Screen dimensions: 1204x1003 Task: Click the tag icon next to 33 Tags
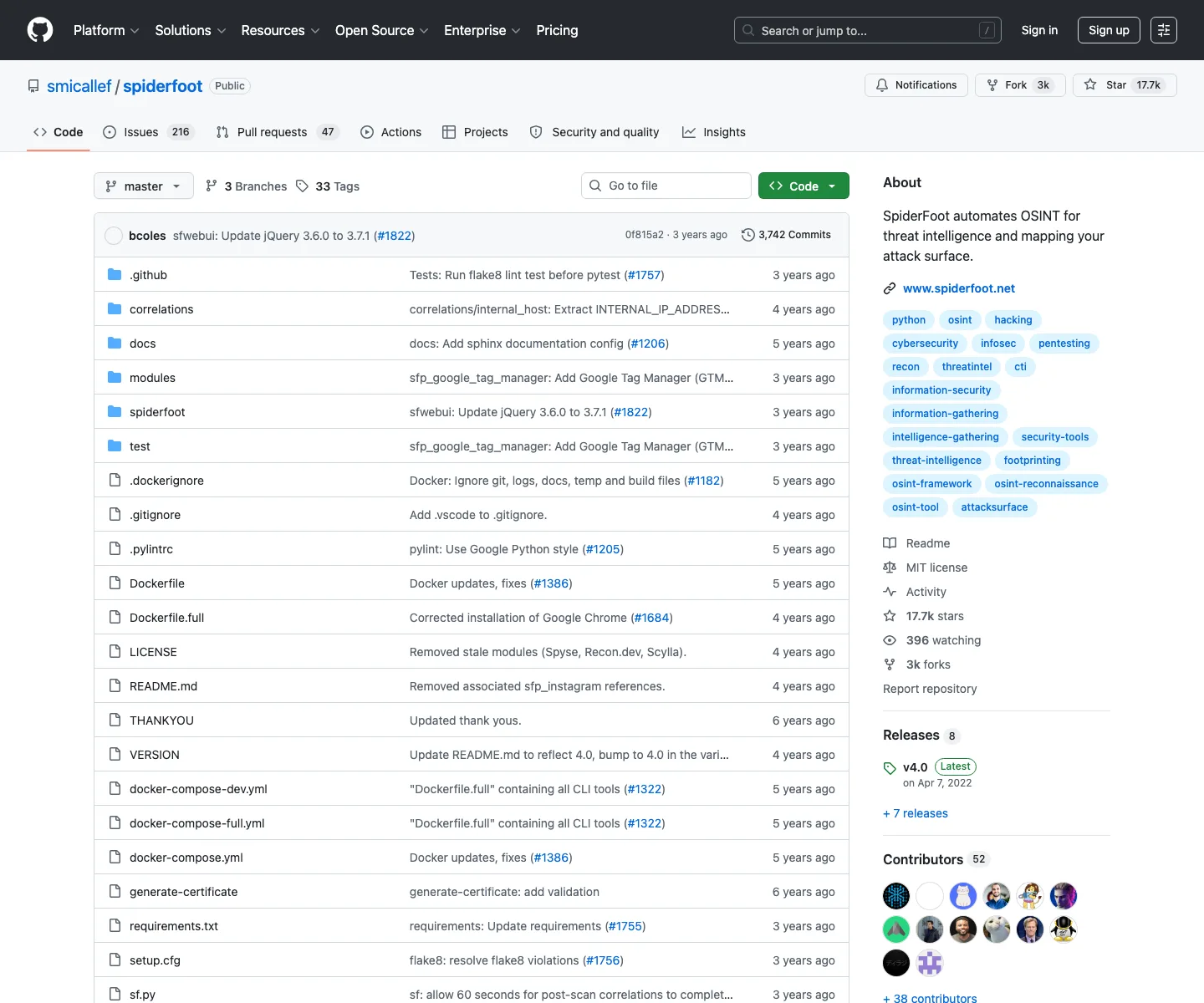click(303, 186)
